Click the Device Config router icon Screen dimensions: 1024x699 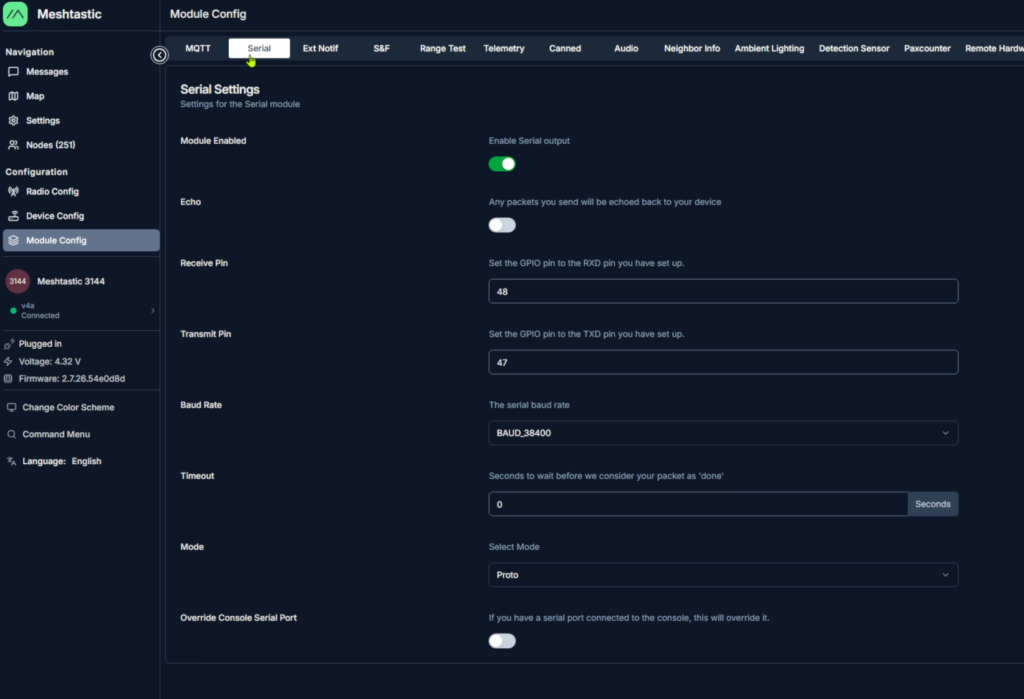(13, 216)
